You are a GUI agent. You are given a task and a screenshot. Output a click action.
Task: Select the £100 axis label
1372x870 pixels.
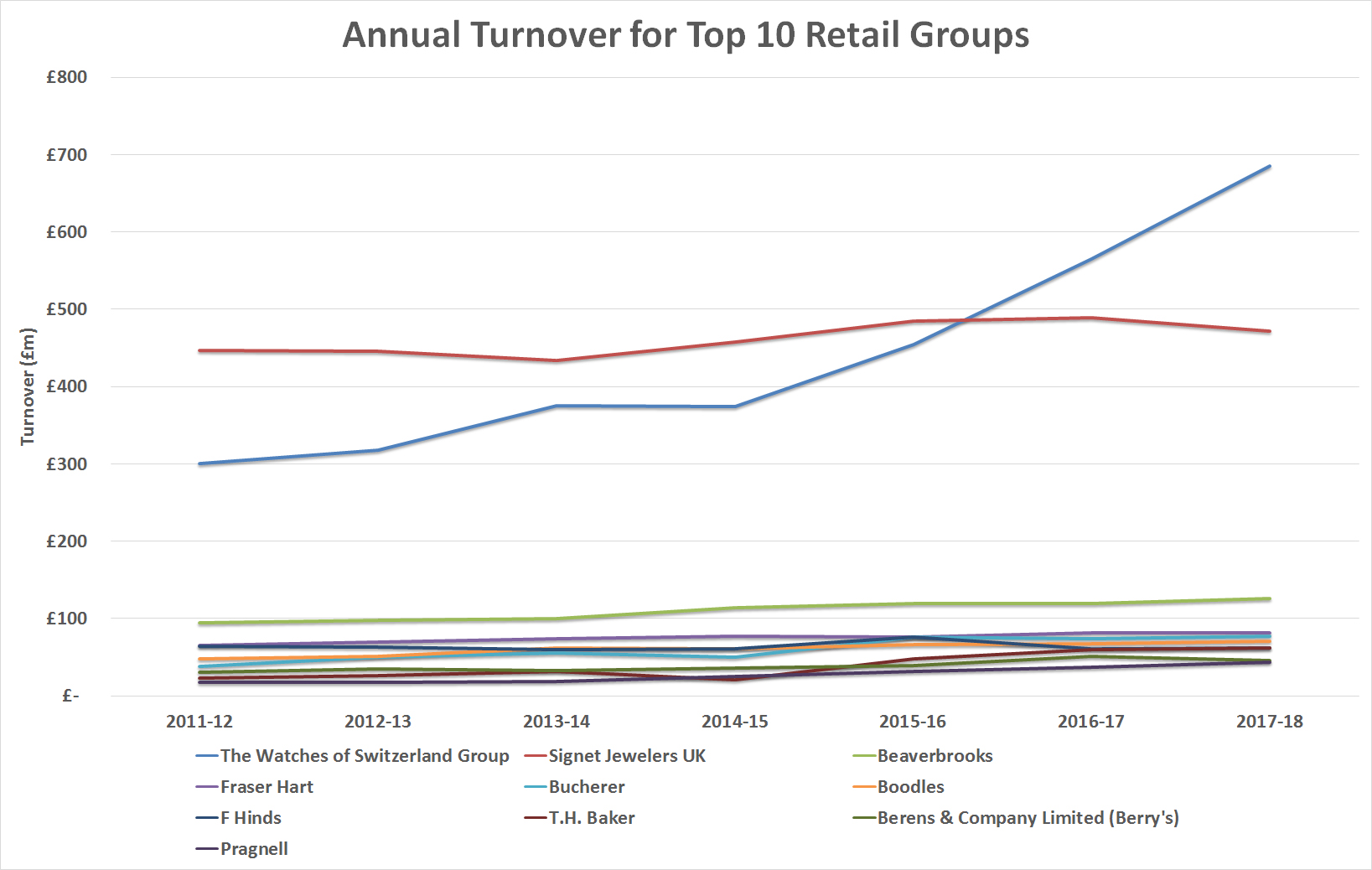pyautogui.click(x=67, y=619)
